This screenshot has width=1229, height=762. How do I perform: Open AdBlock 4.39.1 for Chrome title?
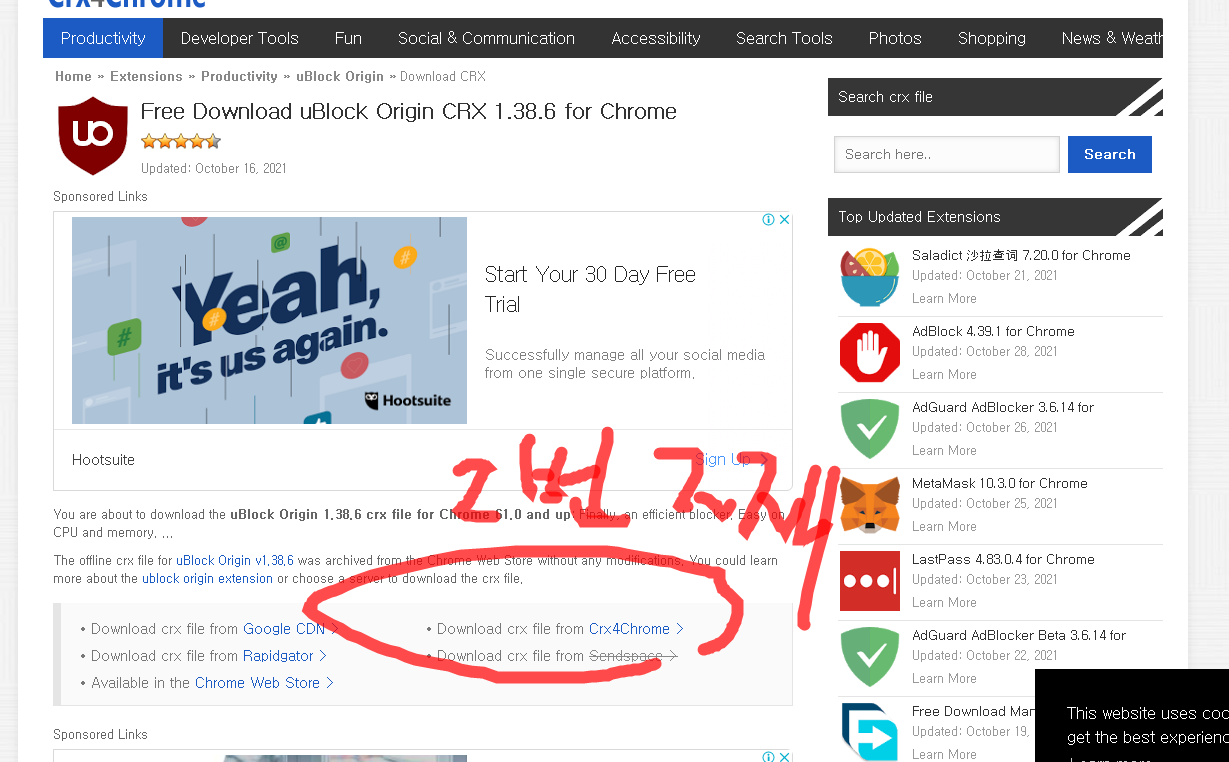[993, 331]
